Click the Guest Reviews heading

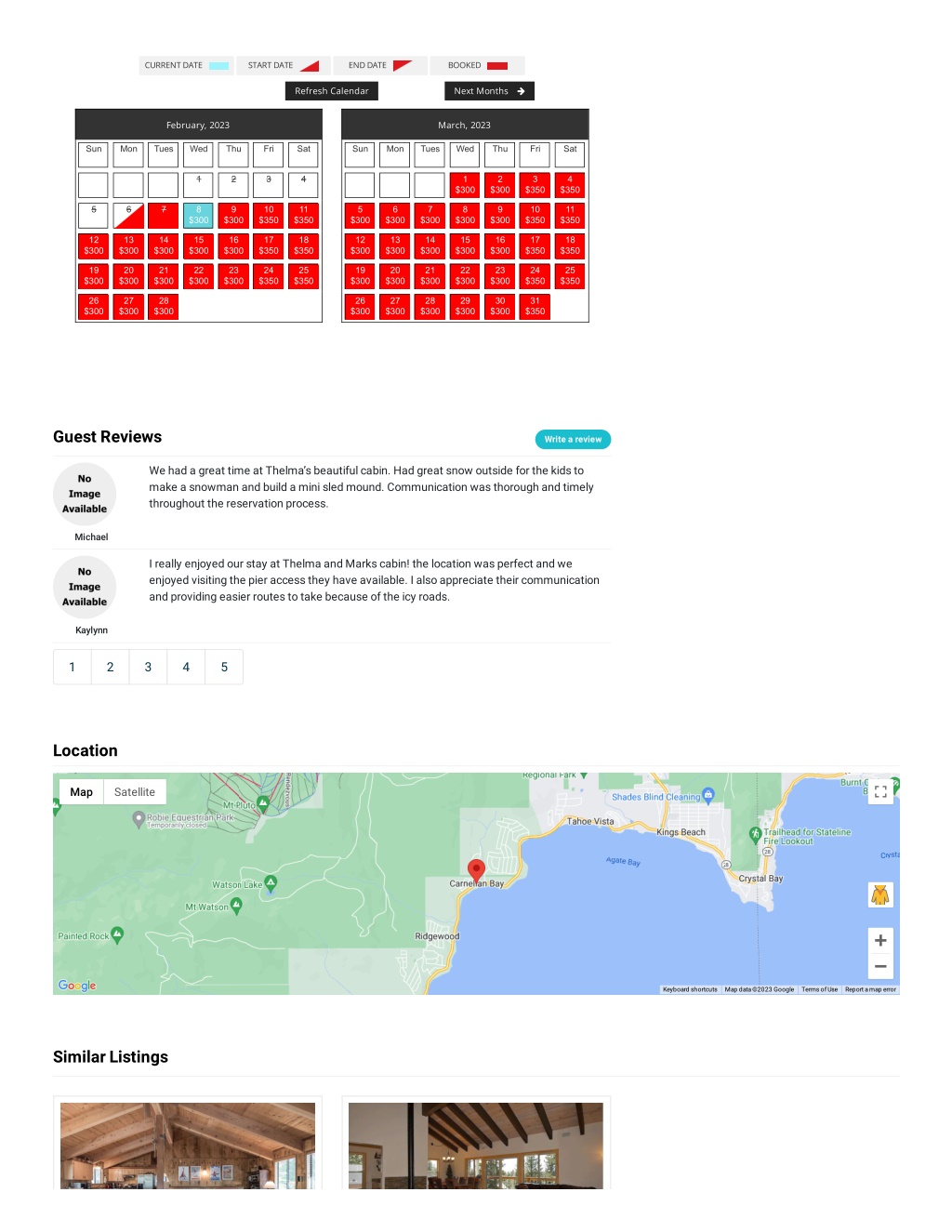click(x=107, y=437)
